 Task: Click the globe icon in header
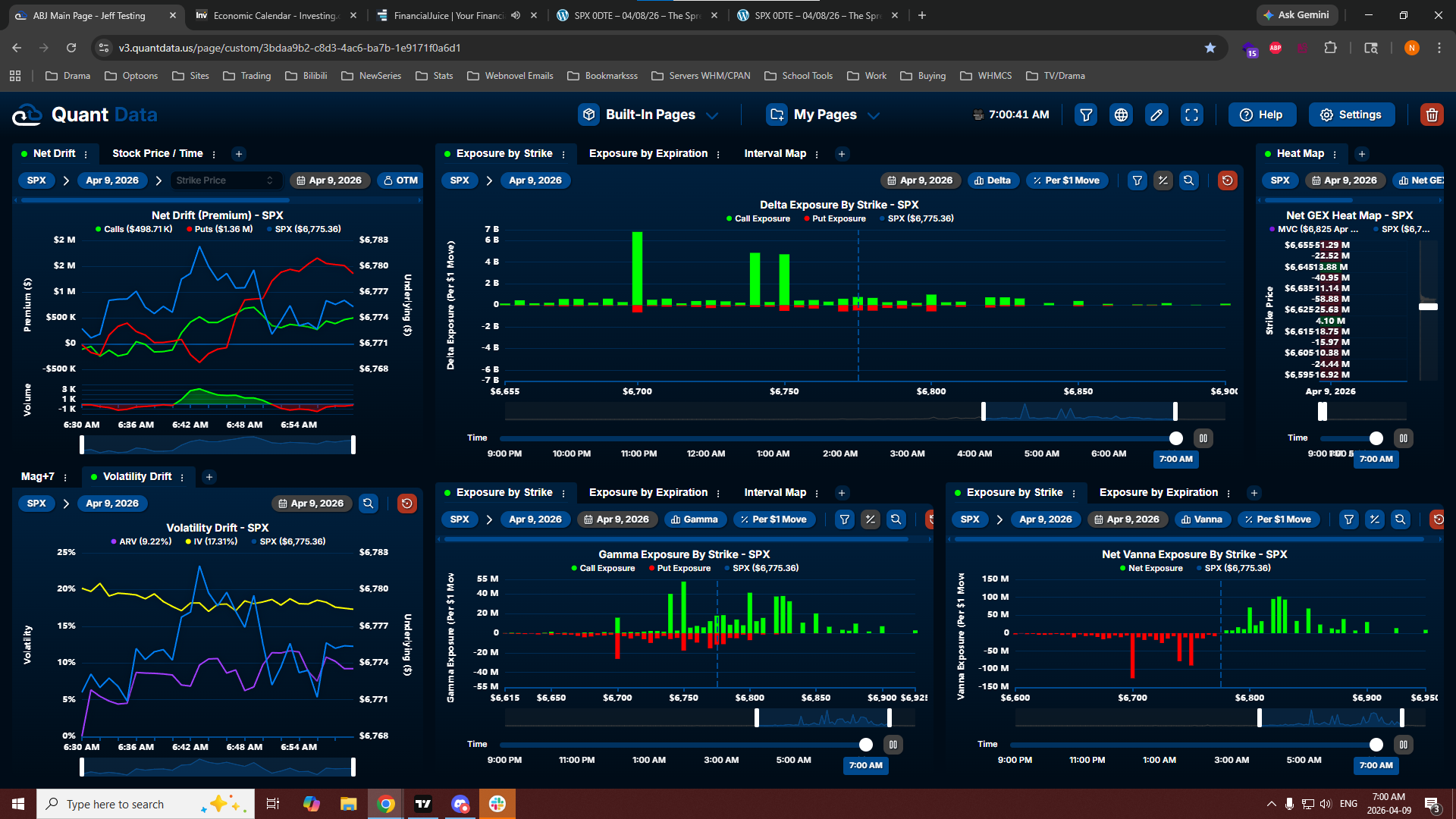tap(1121, 115)
